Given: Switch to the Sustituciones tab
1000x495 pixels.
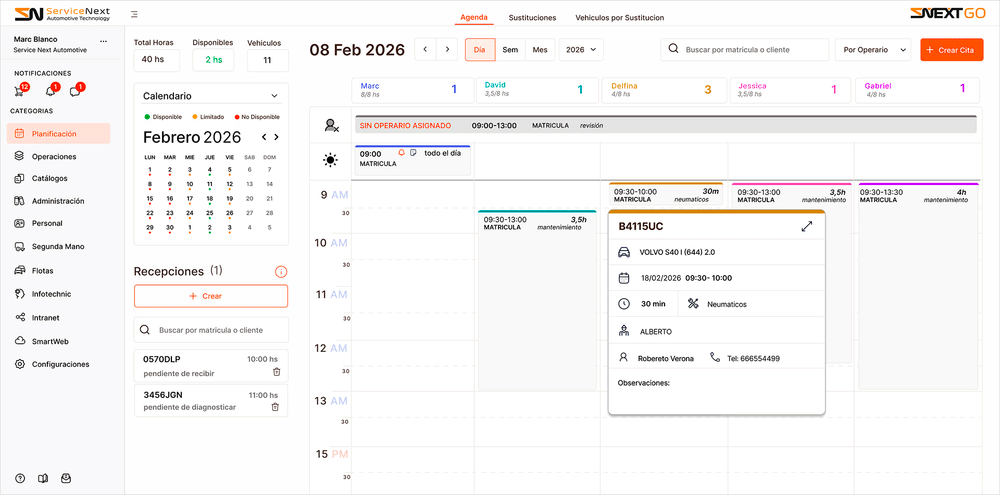Looking at the screenshot, I should click(x=532, y=18).
